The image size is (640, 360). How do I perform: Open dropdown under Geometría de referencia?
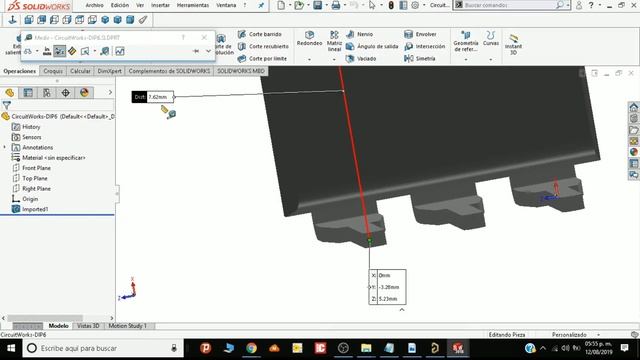coord(466,60)
